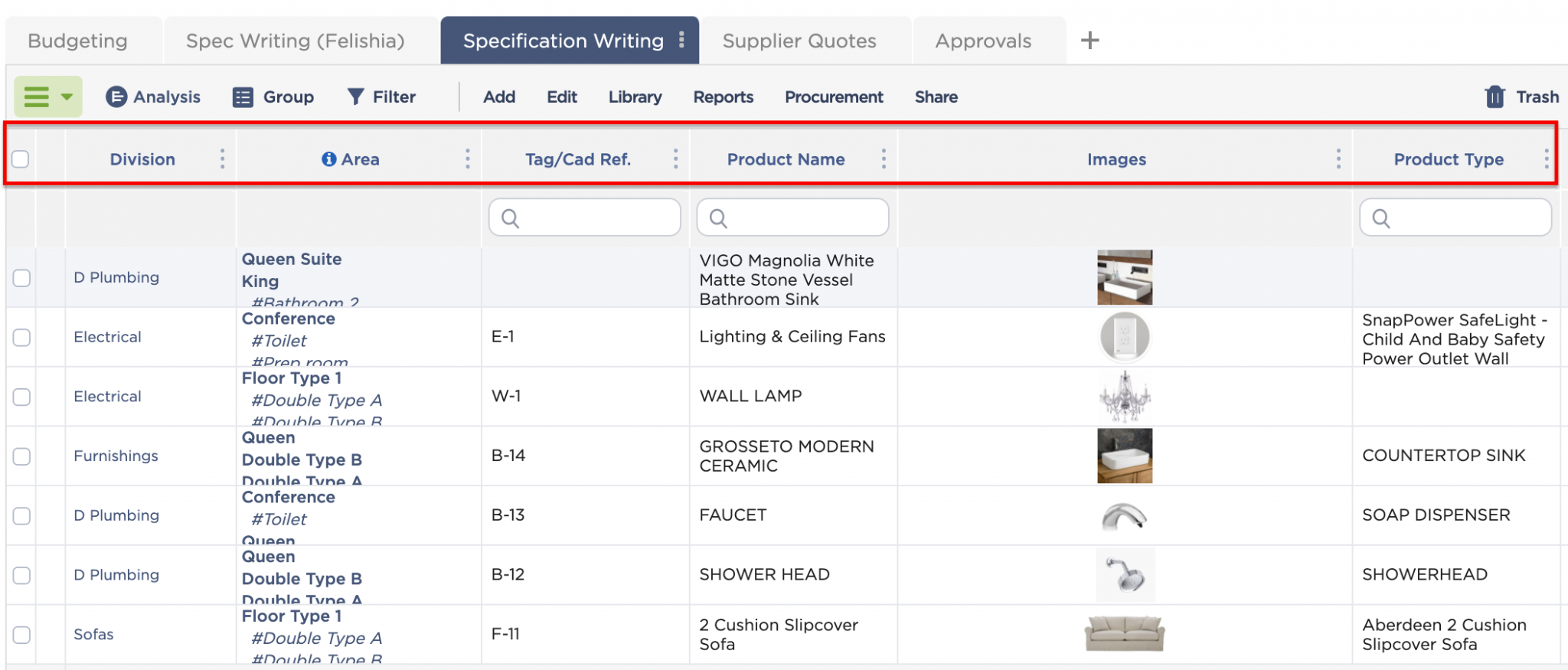Screen dimensions: 1568x670
Task: Click the Analysis icon in toolbar
Action: point(116,97)
